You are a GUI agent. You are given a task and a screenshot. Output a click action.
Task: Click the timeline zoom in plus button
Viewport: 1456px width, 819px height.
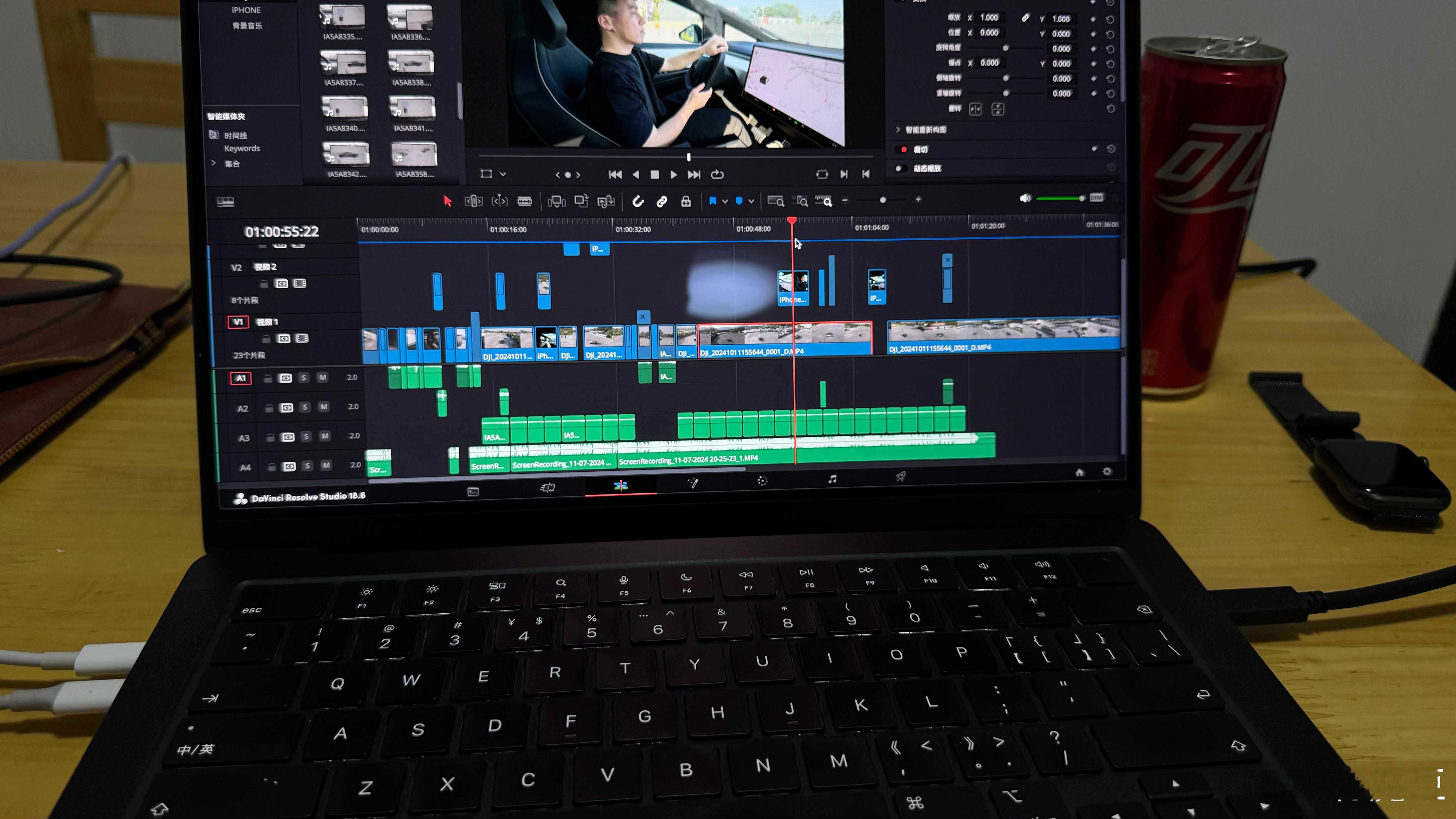pos(918,200)
